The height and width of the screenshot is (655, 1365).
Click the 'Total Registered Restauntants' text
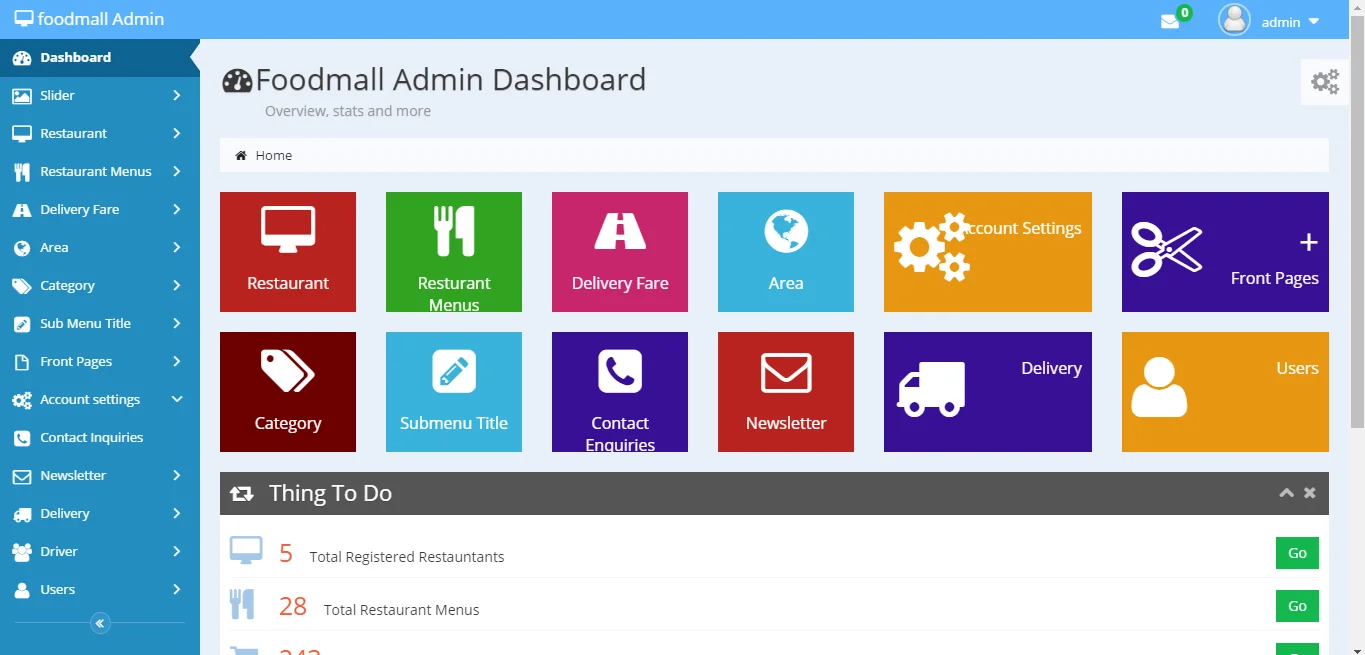point(407,557)
